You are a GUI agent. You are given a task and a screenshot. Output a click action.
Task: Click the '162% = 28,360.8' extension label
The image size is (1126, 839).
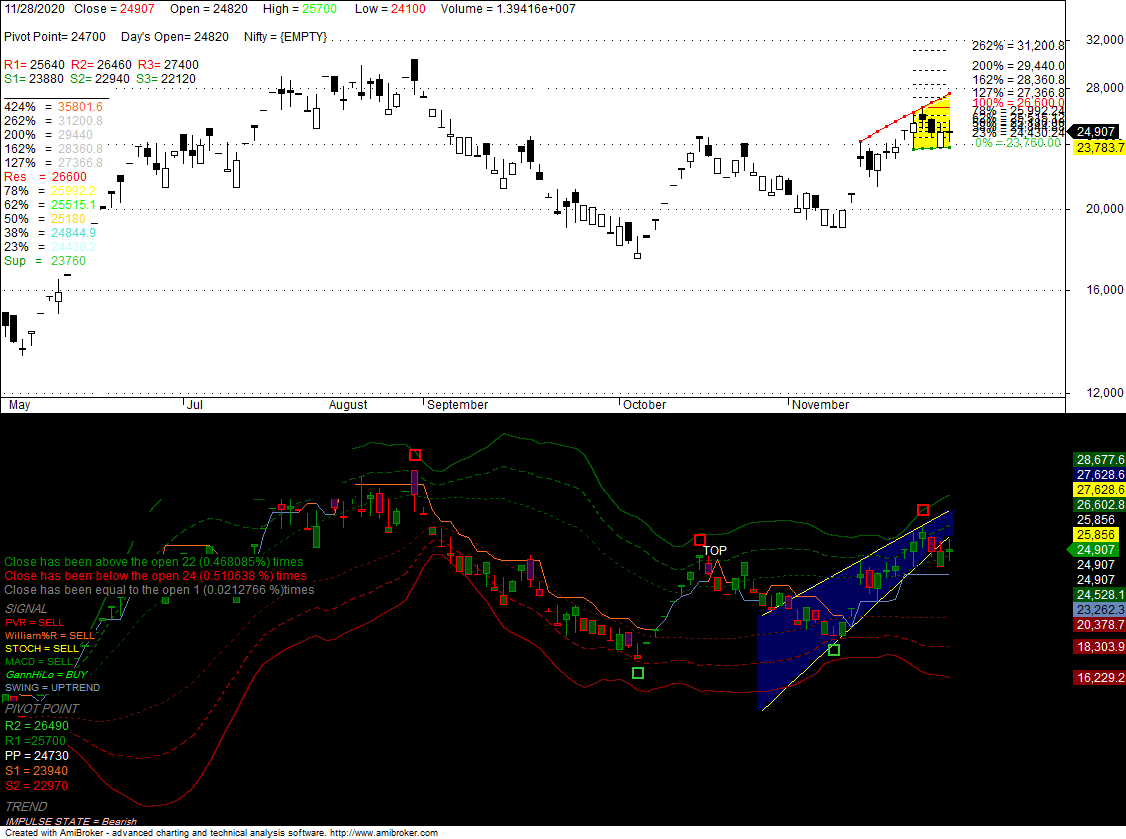pyautogui.click(x=1018, y=80)
